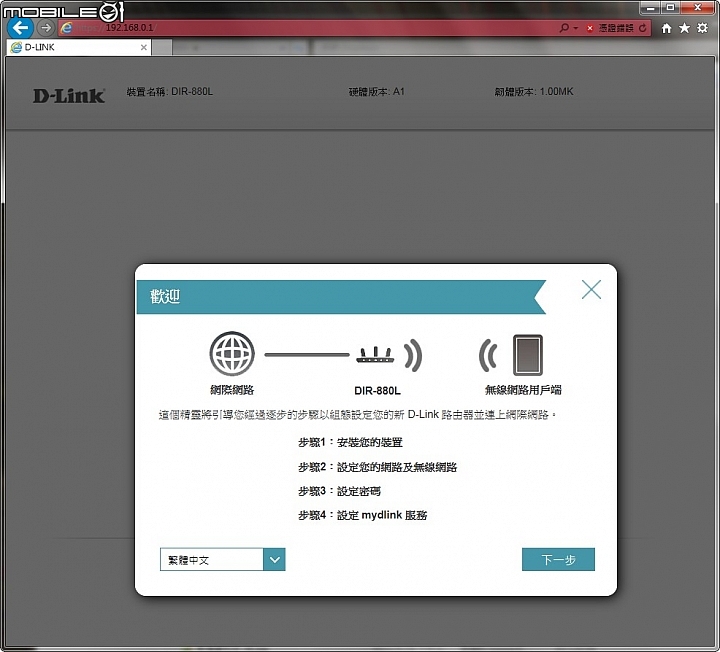Viewport: 720px width, 652px height.
Task: Click step 1 install your device text
Action: point(350,443)
